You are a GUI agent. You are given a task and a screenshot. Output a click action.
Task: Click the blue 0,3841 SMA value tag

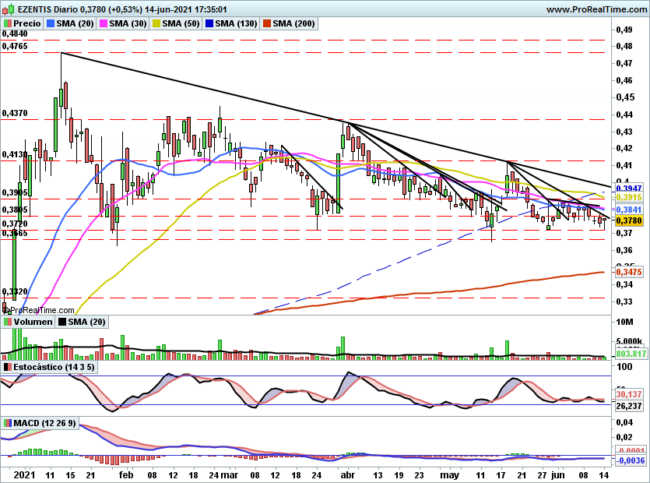point(628,210)
